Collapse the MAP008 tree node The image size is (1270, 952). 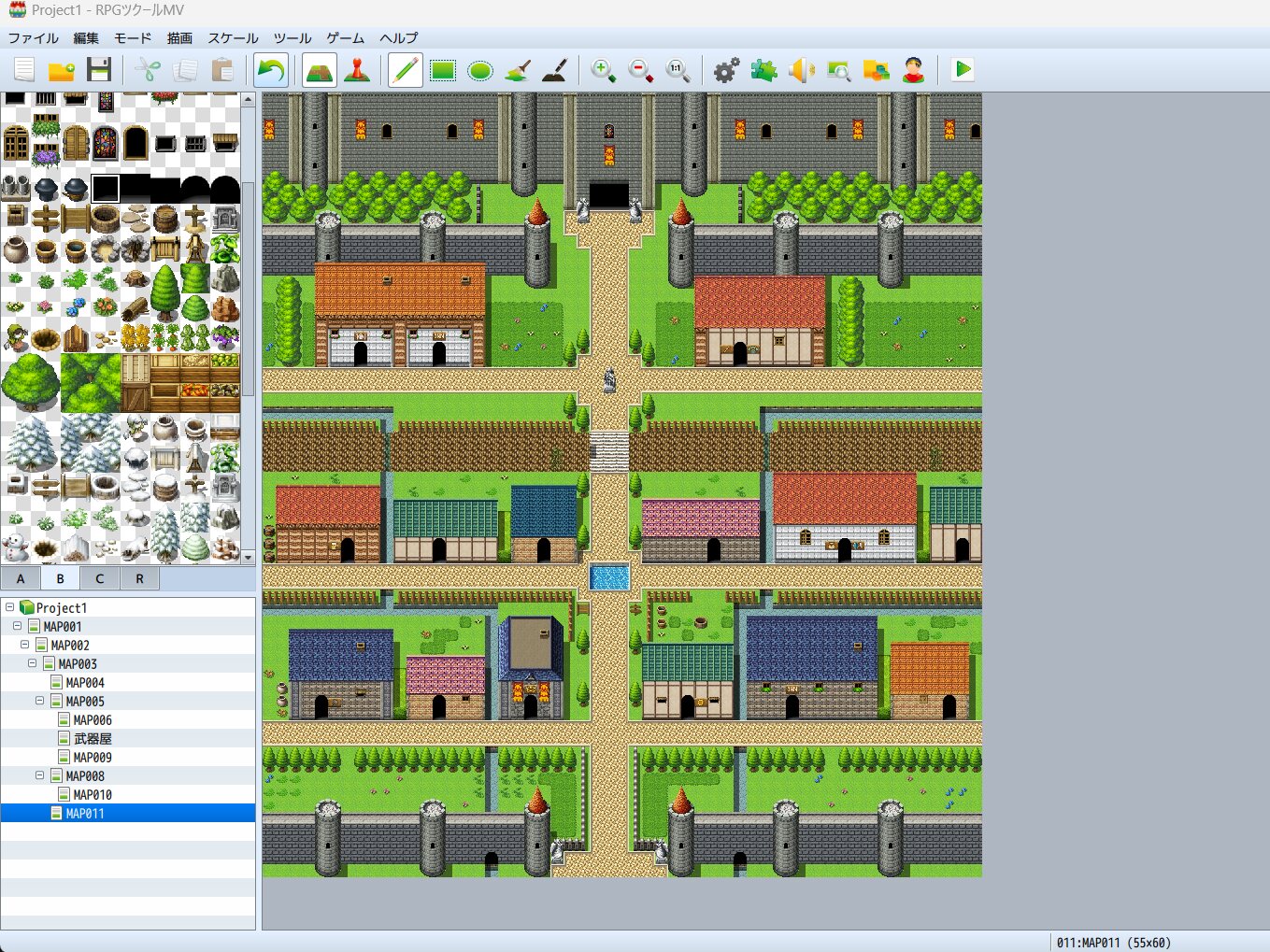pos(40,775)
